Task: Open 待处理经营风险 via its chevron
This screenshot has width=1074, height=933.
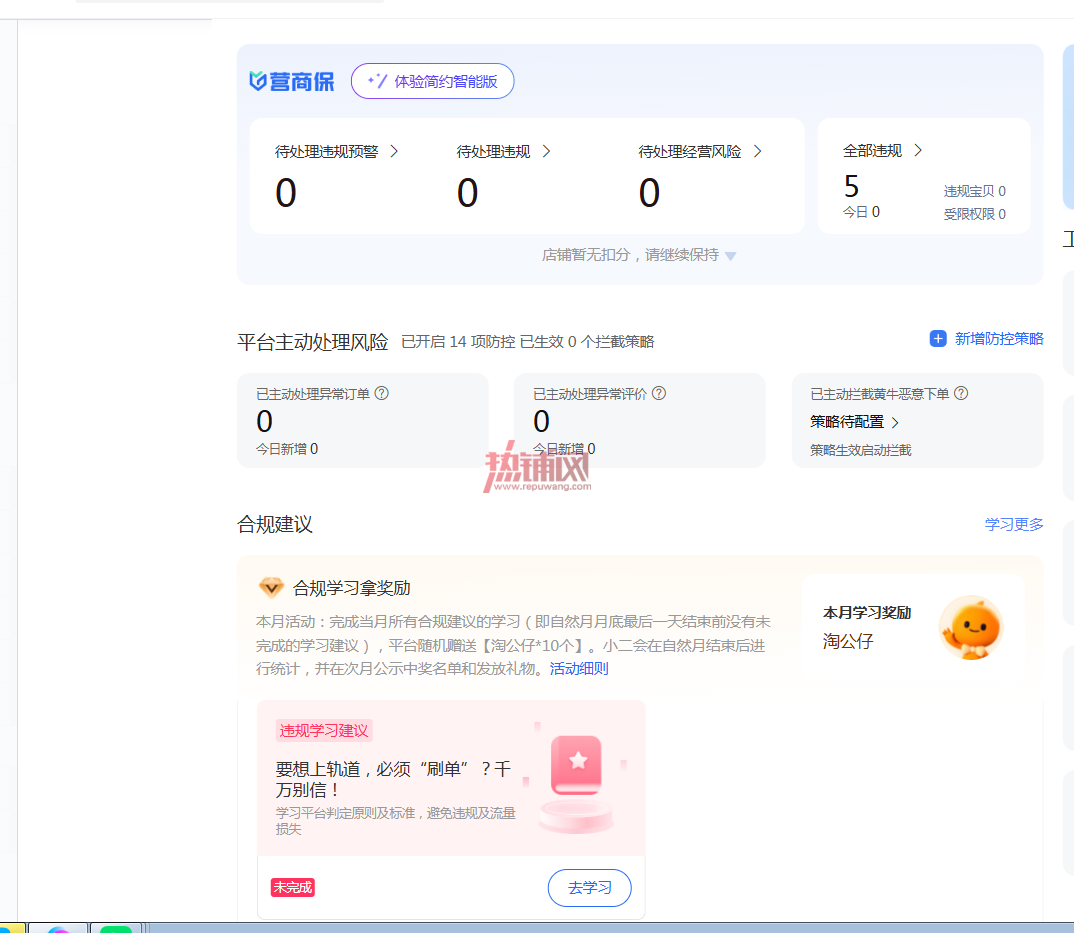Action: [758, 151]
